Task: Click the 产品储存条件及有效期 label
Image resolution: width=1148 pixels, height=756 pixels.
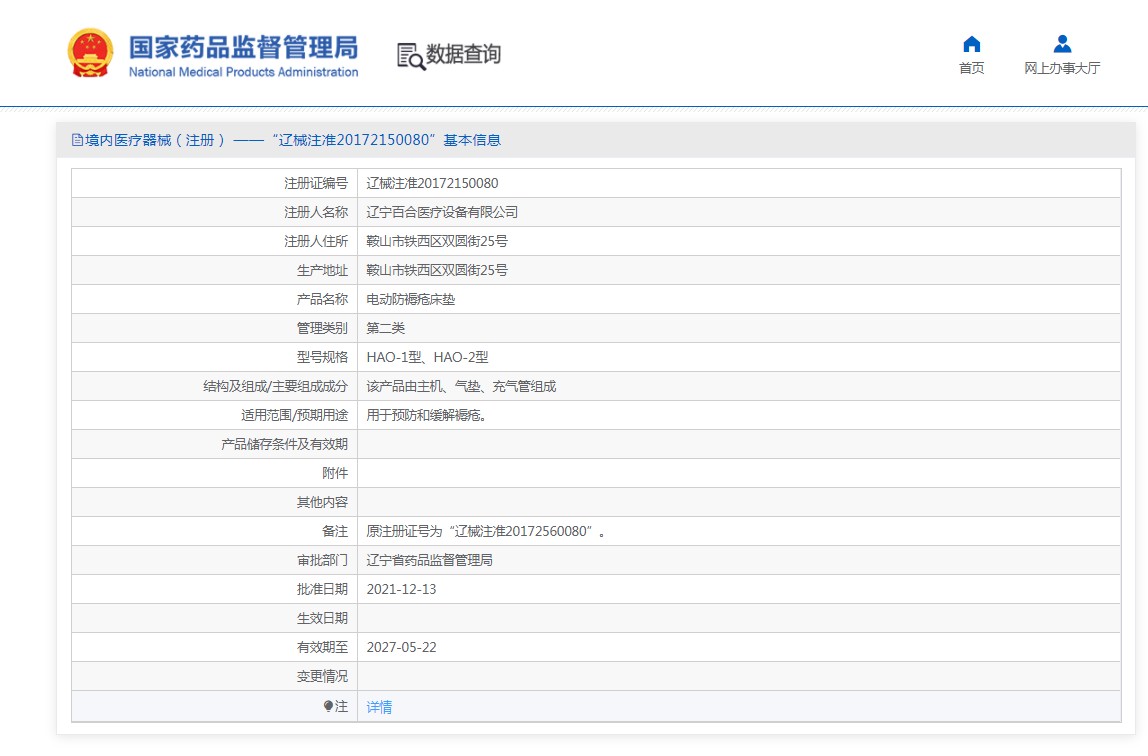Action: coord(285,444)
